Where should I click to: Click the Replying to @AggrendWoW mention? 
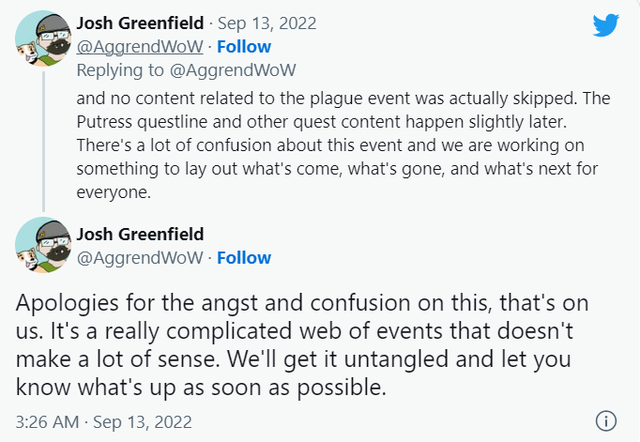point(233,70)
